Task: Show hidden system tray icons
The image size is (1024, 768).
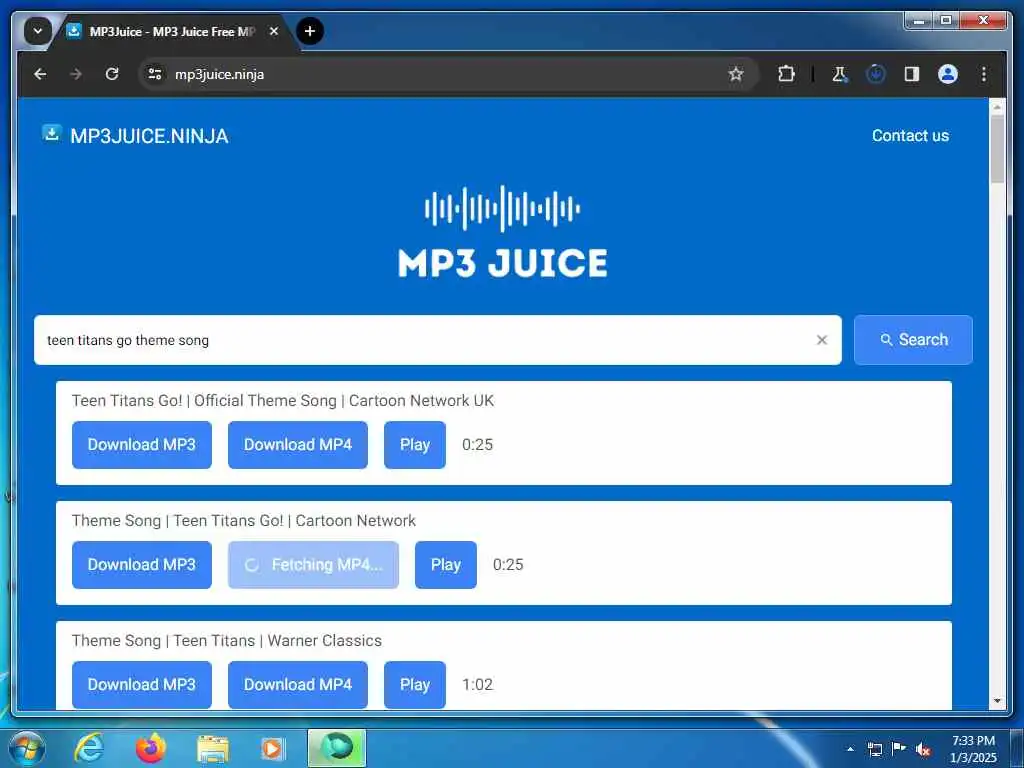Action: pos(850,749)
